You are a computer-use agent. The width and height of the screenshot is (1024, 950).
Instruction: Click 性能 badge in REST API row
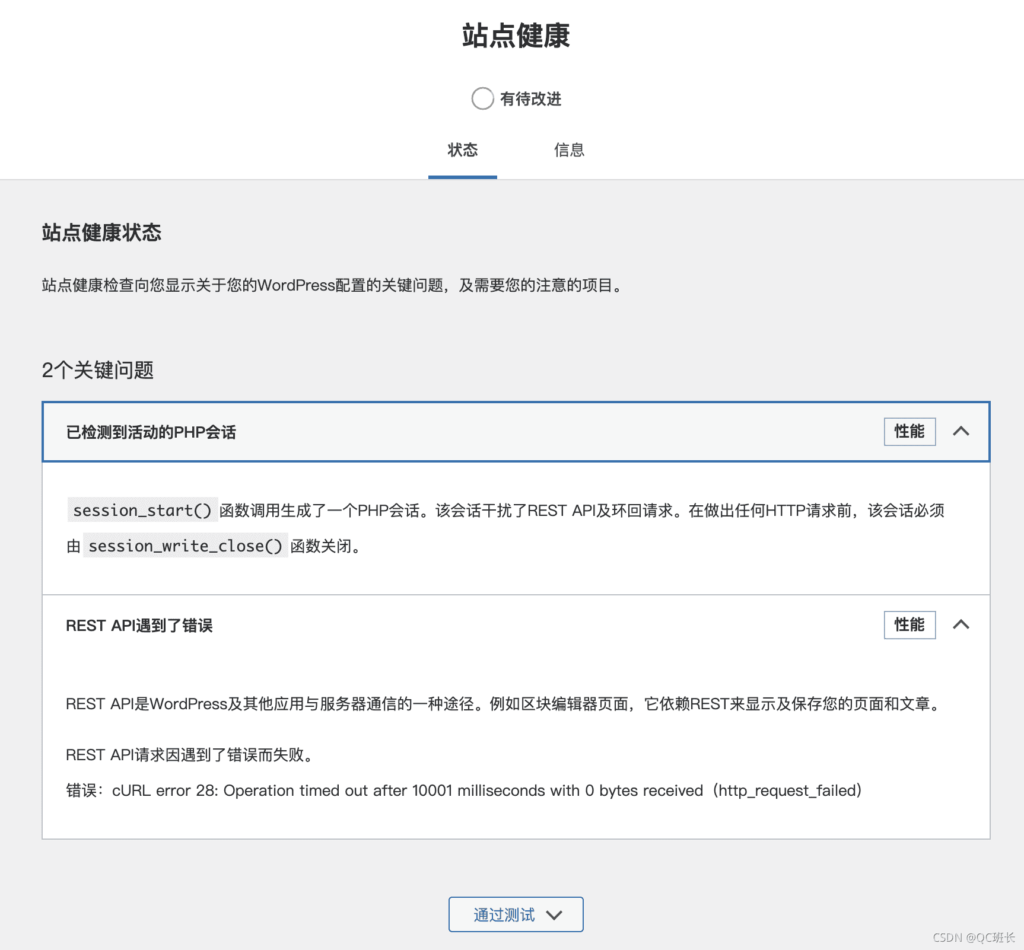[x=909, y=625]
